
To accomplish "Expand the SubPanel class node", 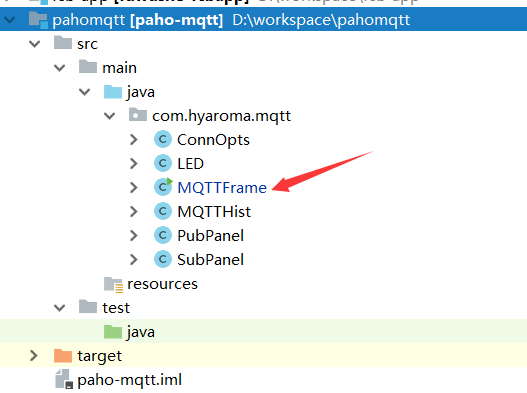I will click(134, 260).
